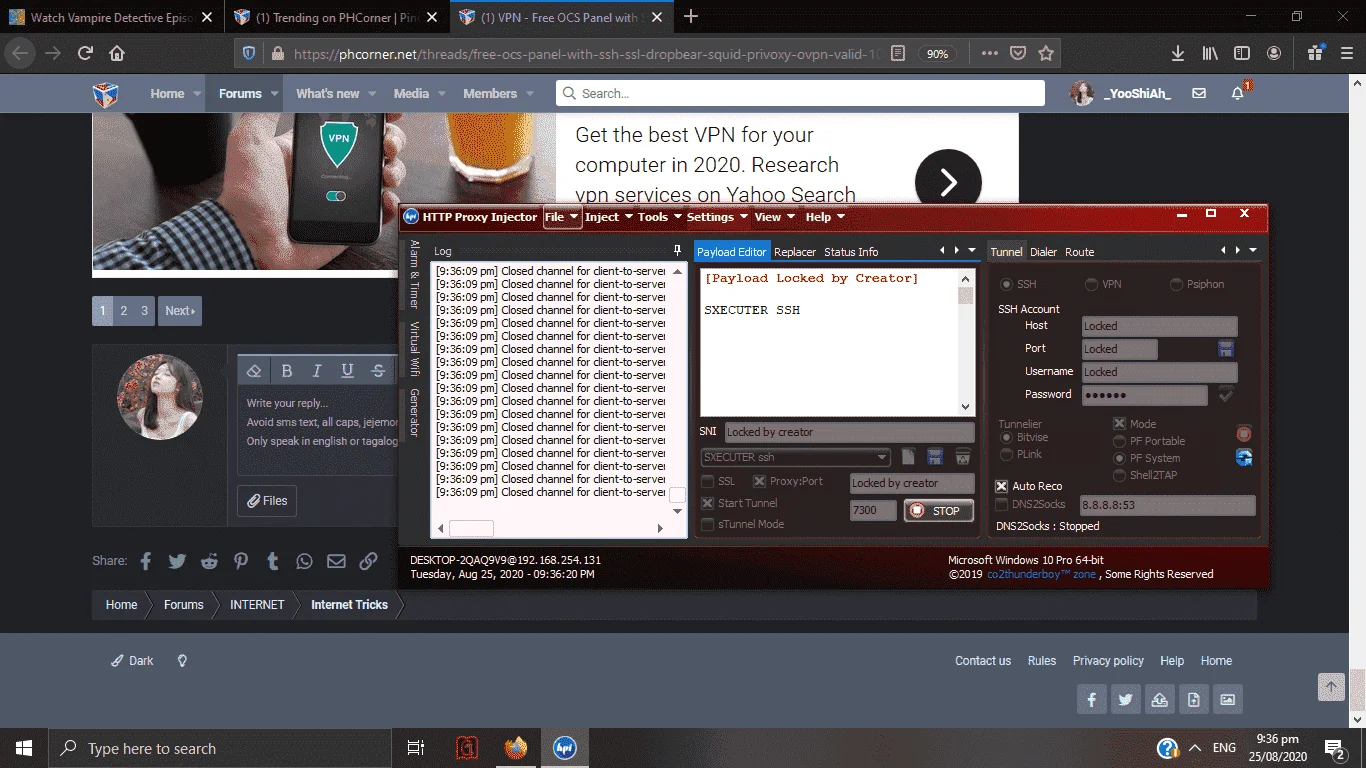
Task: Open the Virtual Wifi side tab
Action: (414, 349)
